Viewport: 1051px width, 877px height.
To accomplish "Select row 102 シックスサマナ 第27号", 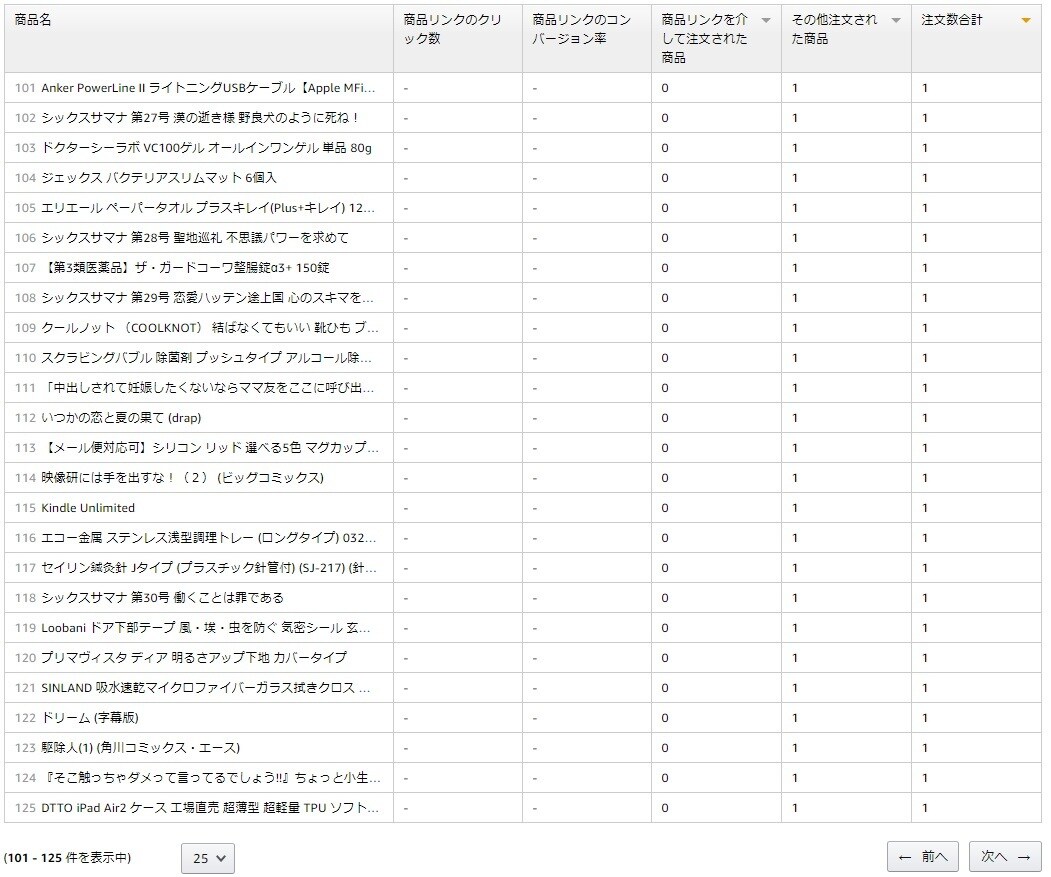I will tap(523, 118).
